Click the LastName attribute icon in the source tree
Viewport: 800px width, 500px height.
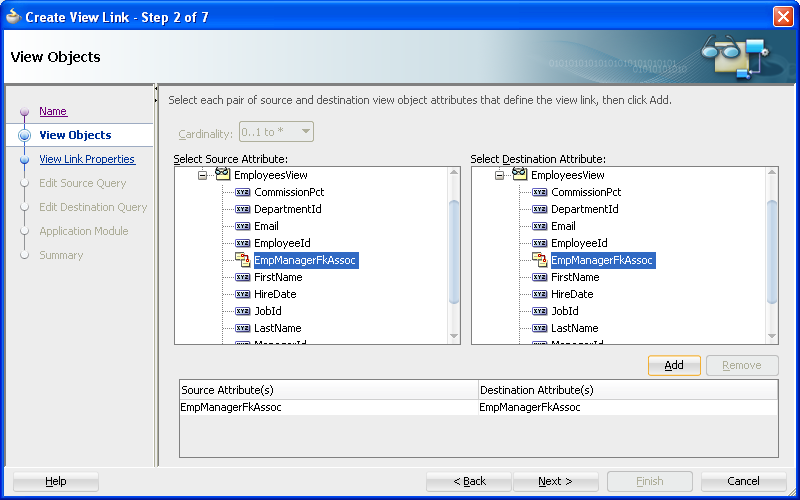pos(242,328)
